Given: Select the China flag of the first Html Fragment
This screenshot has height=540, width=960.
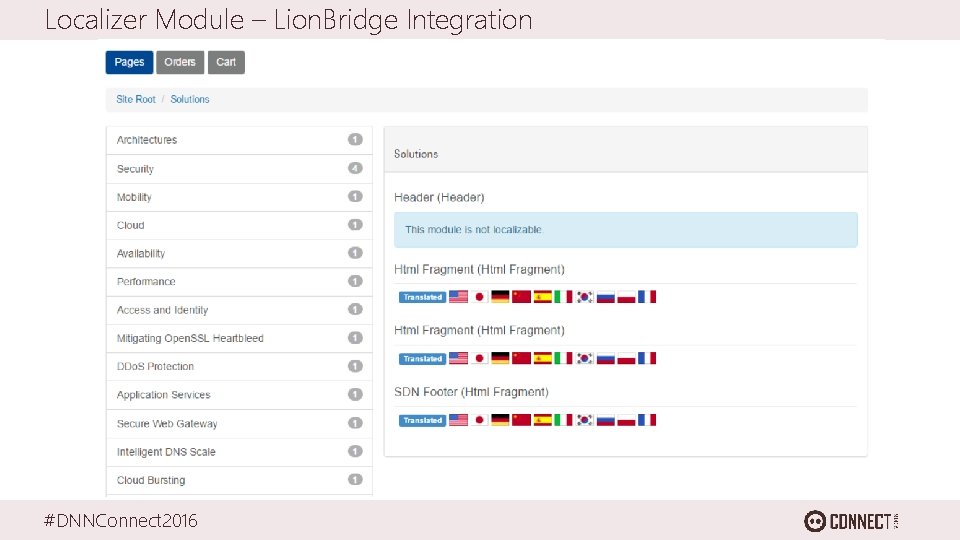Looking at the screenshot, I should [x=521, y=297].
